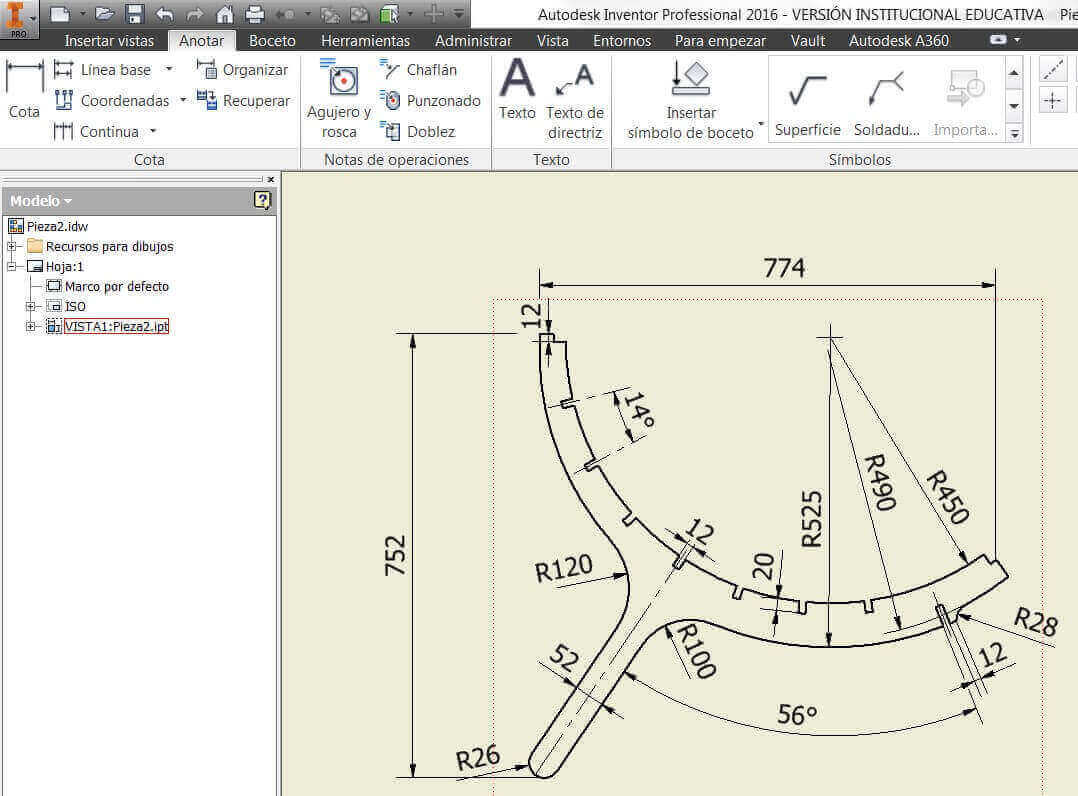Click the Save icon in quick access
The width and height of the screenshot is (1078, 796).
(135, 14)
